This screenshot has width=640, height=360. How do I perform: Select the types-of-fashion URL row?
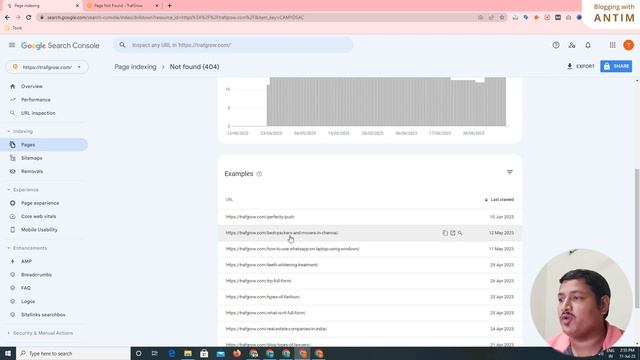click(x=370, y=297)
